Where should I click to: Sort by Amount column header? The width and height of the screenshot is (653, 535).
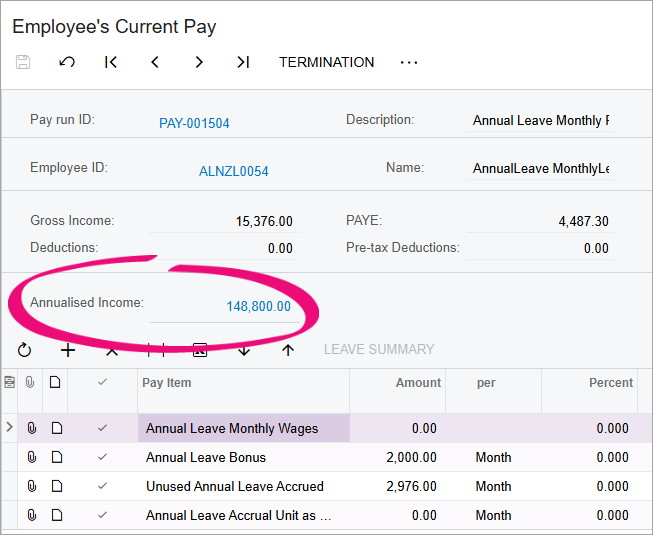(x=418, y=383)
